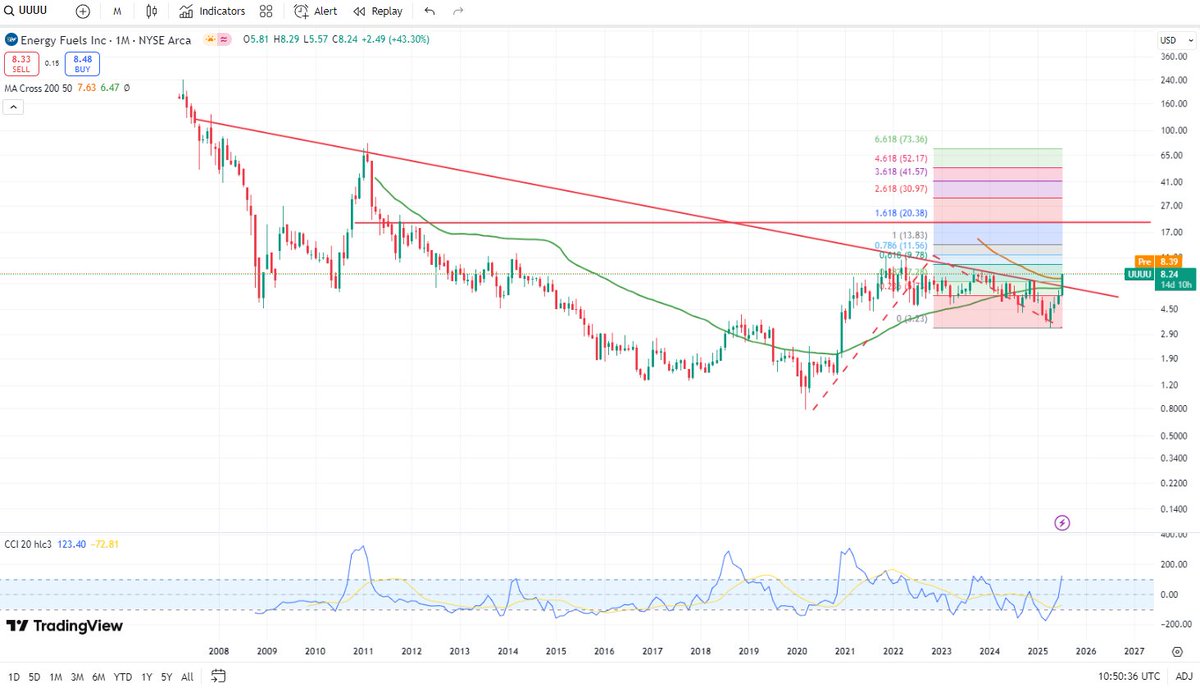Click the Energy Fuels Inc logo icon

11,39
